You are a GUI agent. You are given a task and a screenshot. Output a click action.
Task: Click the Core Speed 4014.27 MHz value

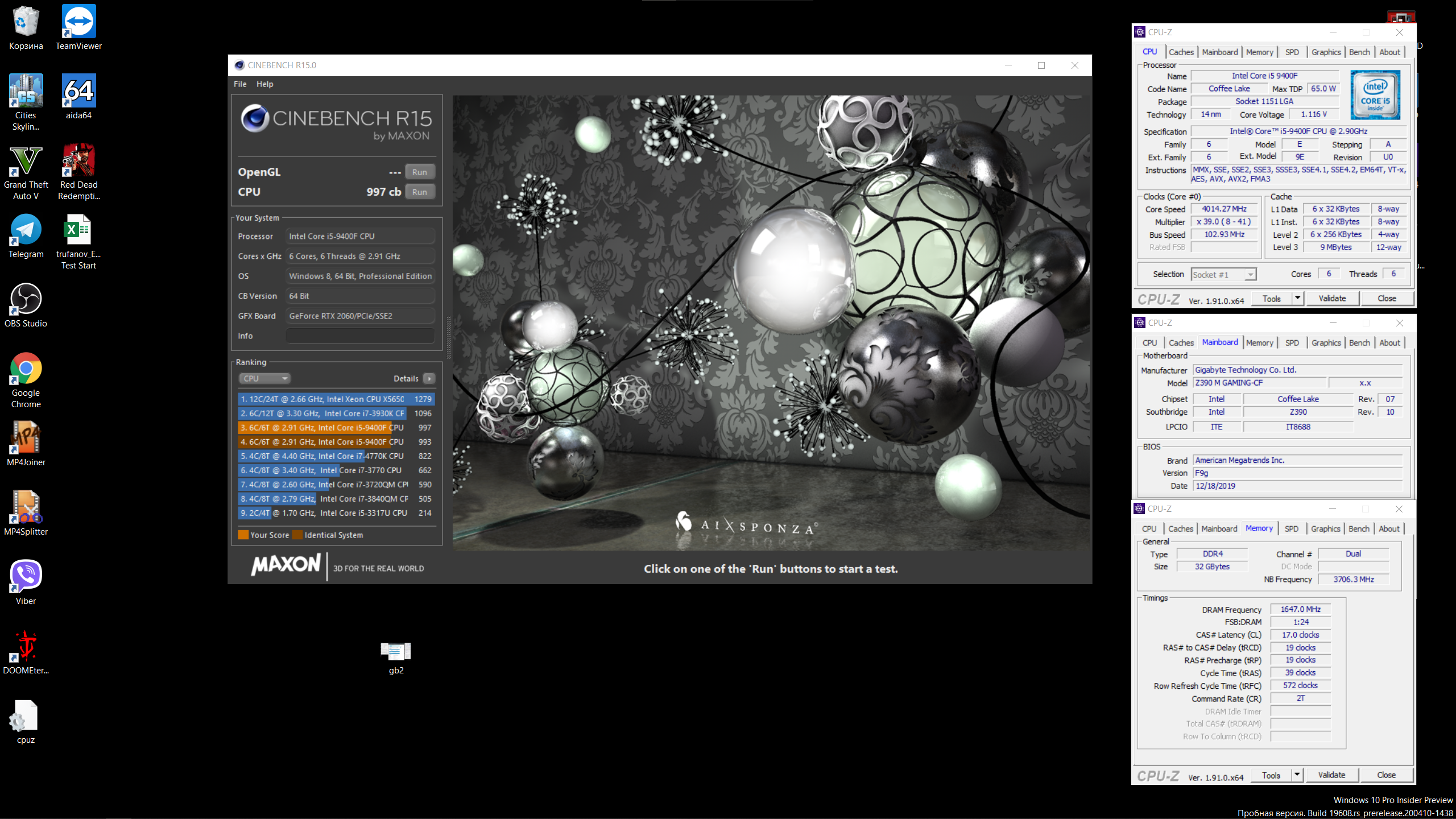click(1224, 209)
